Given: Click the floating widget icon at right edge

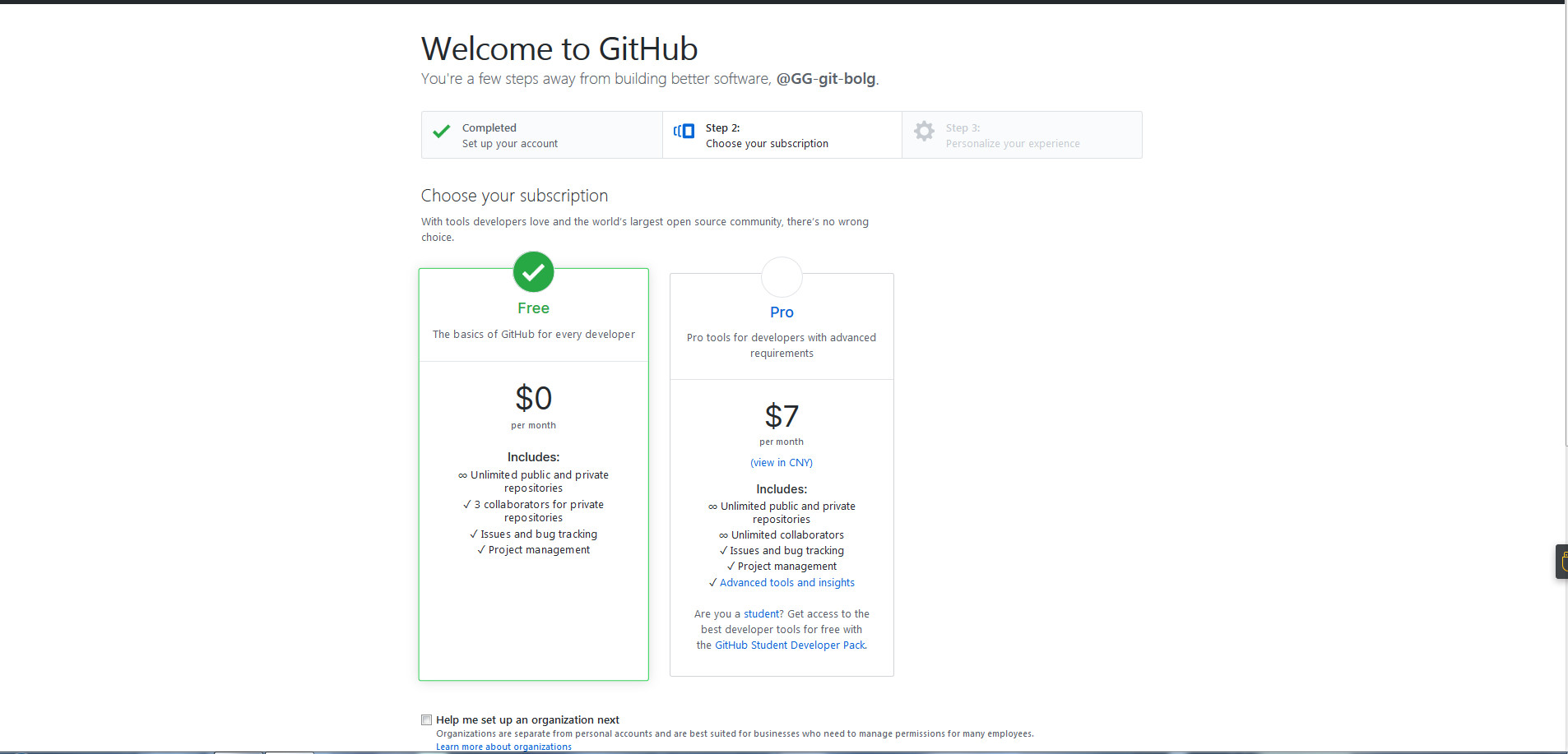Looking at the screenshot, I should pyautogui.click(x=1561, y=562).
